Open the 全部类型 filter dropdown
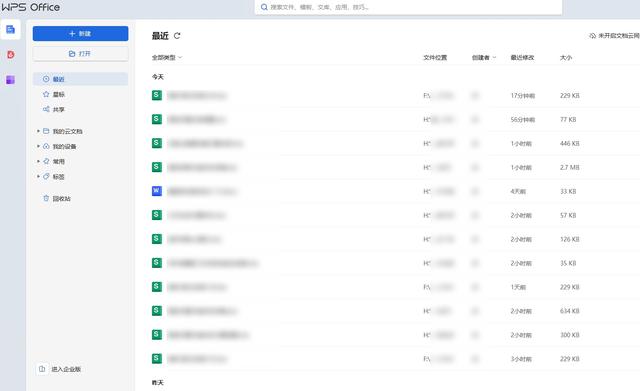The image size is (640, 391). click(167, 58)
